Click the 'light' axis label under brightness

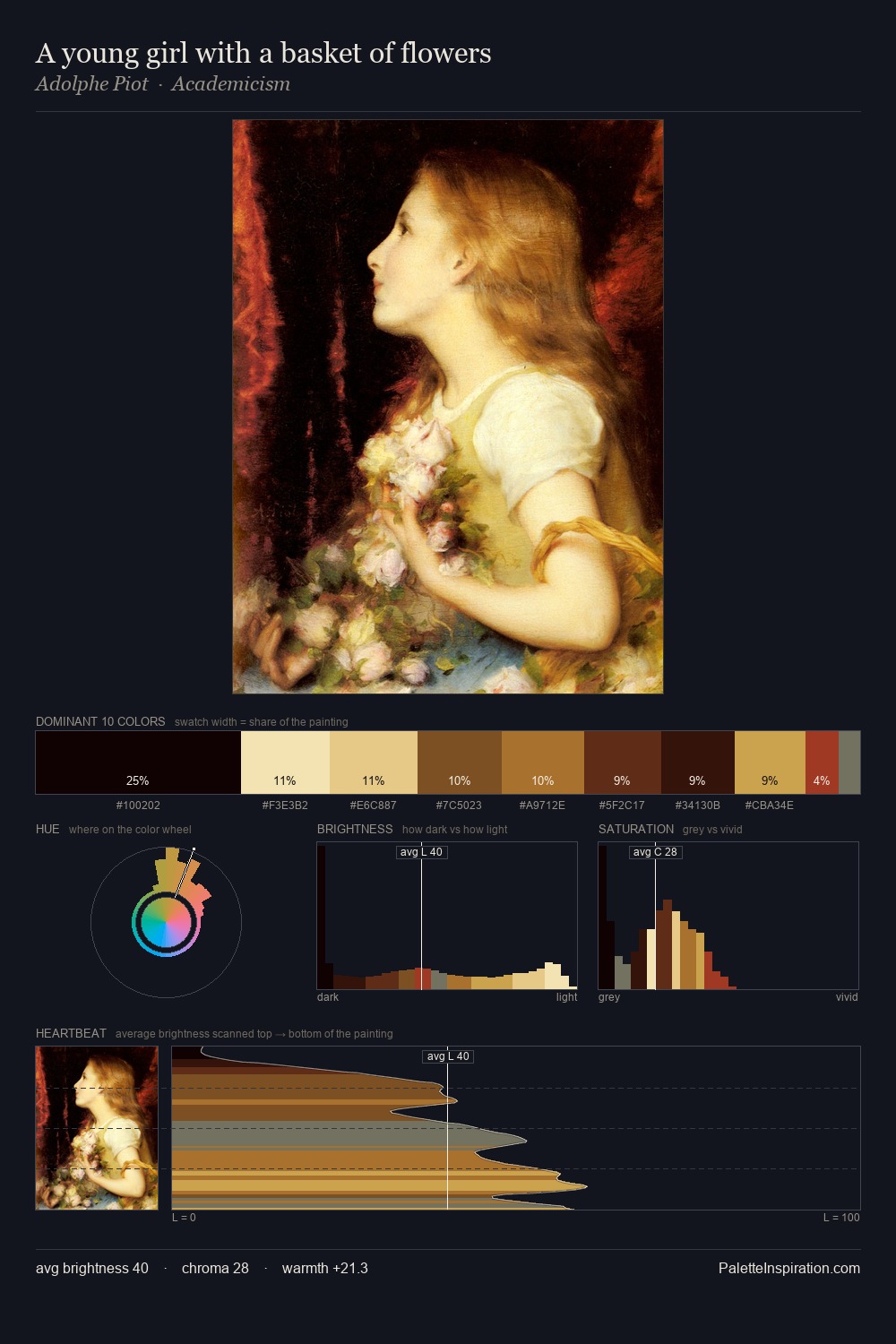(566, 997)
